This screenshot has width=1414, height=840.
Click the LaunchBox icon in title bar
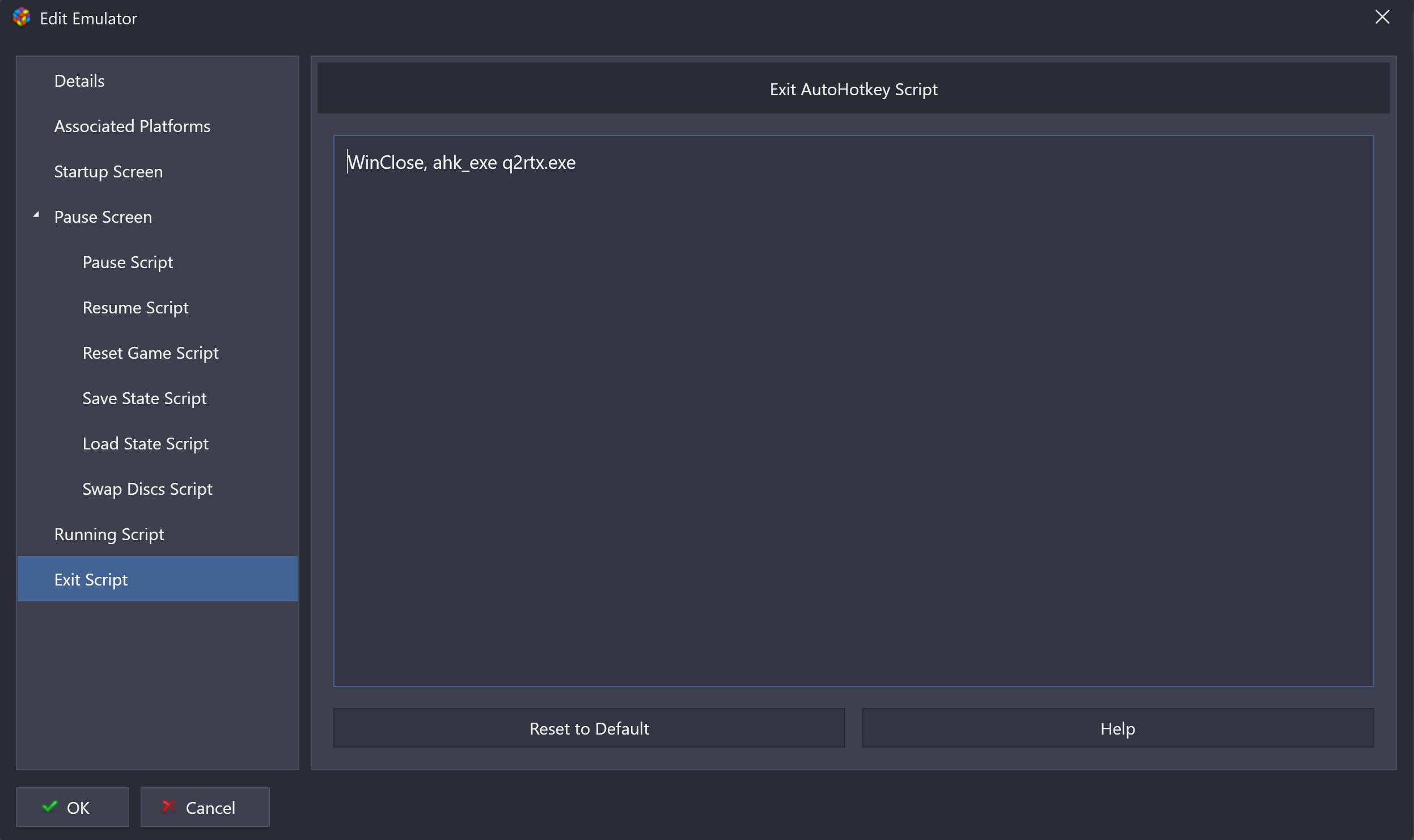pos(22,18)
